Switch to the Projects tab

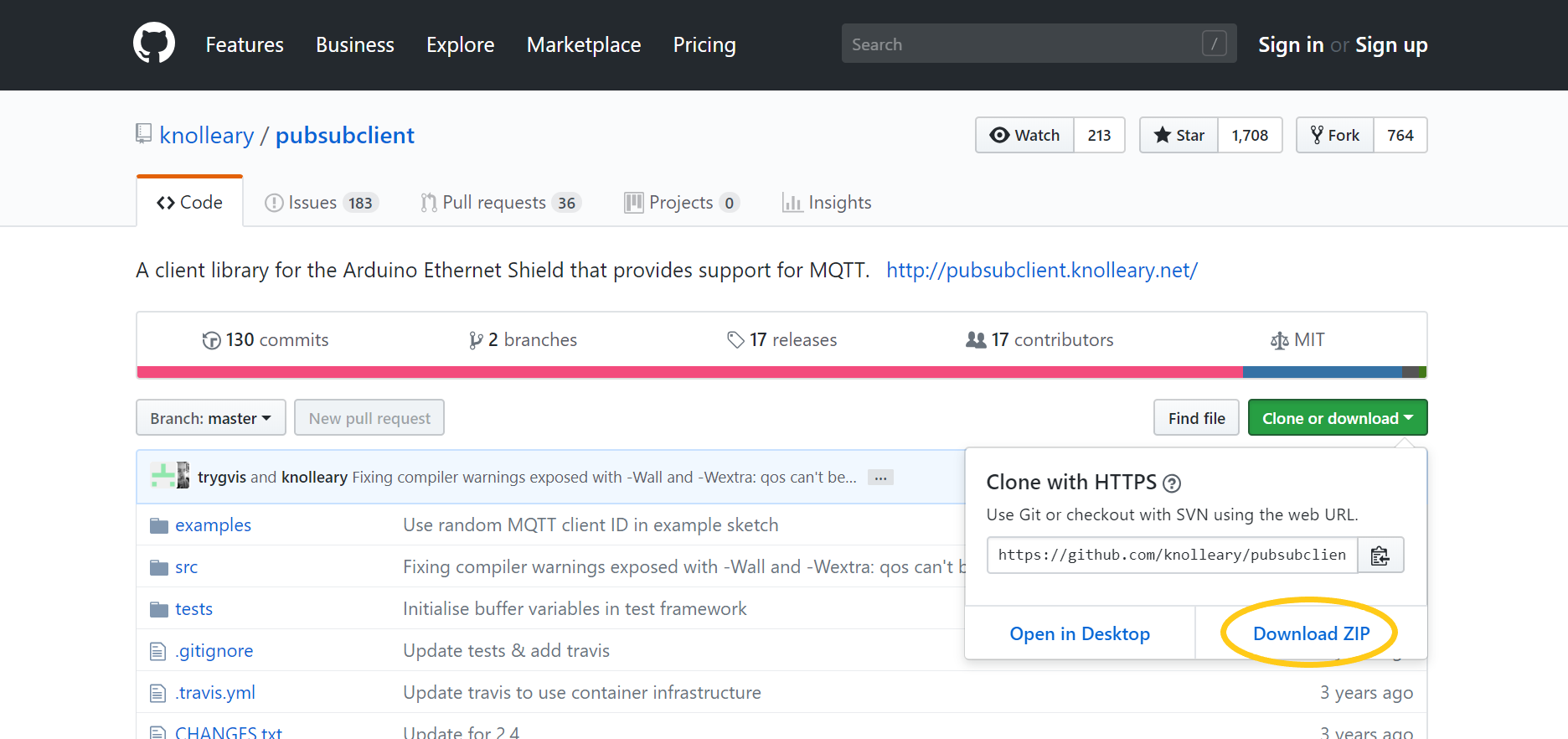click(682, 203)
